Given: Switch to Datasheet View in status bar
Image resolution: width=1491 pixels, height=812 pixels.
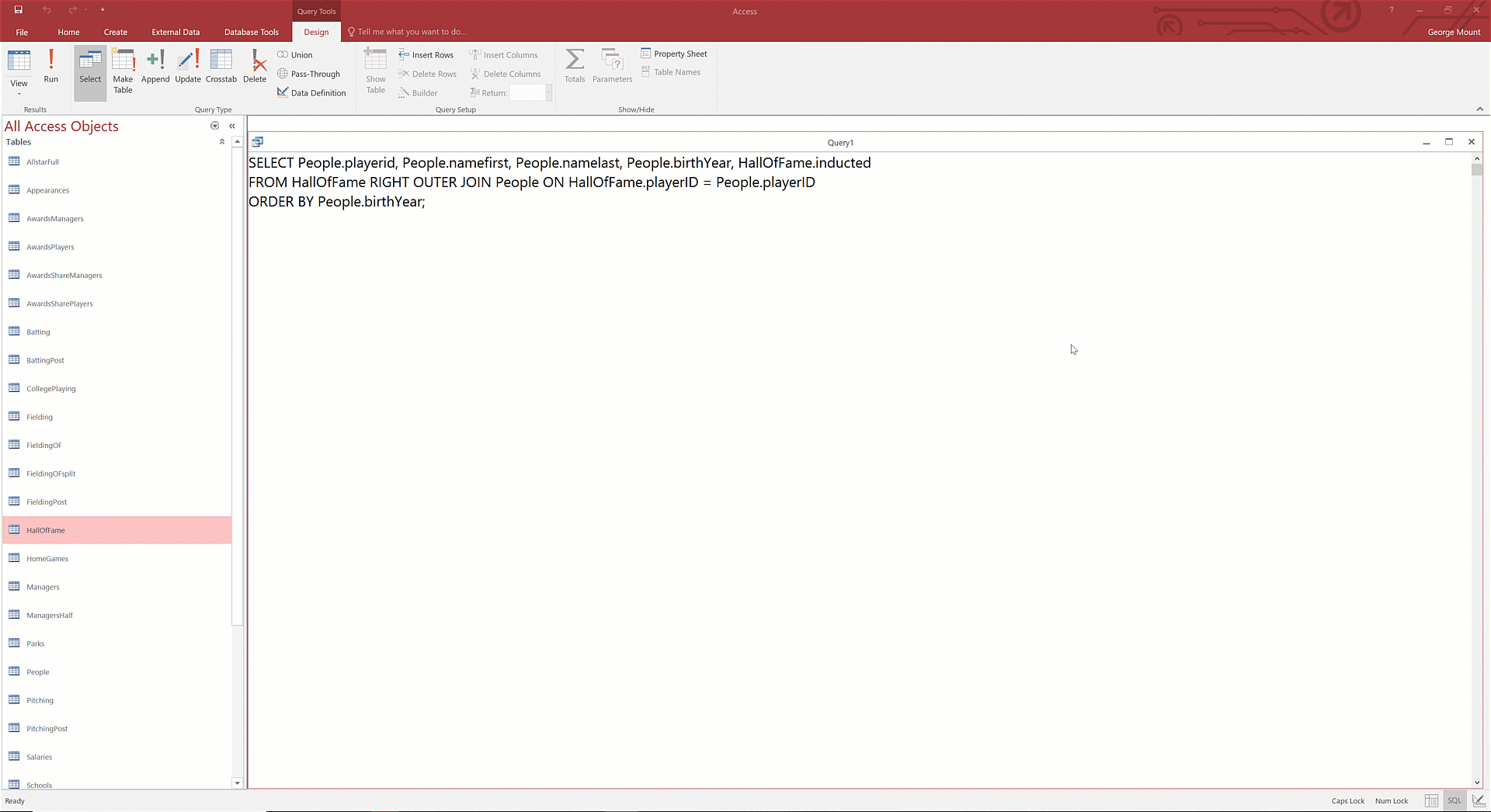Looking at the screenshot, I should [x=1431, y=801].
